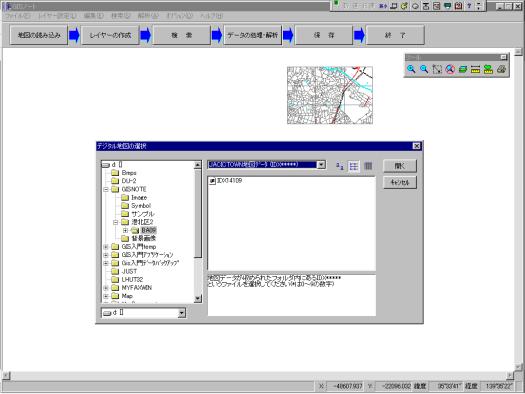Click the Image folder icon

[125, 198]
